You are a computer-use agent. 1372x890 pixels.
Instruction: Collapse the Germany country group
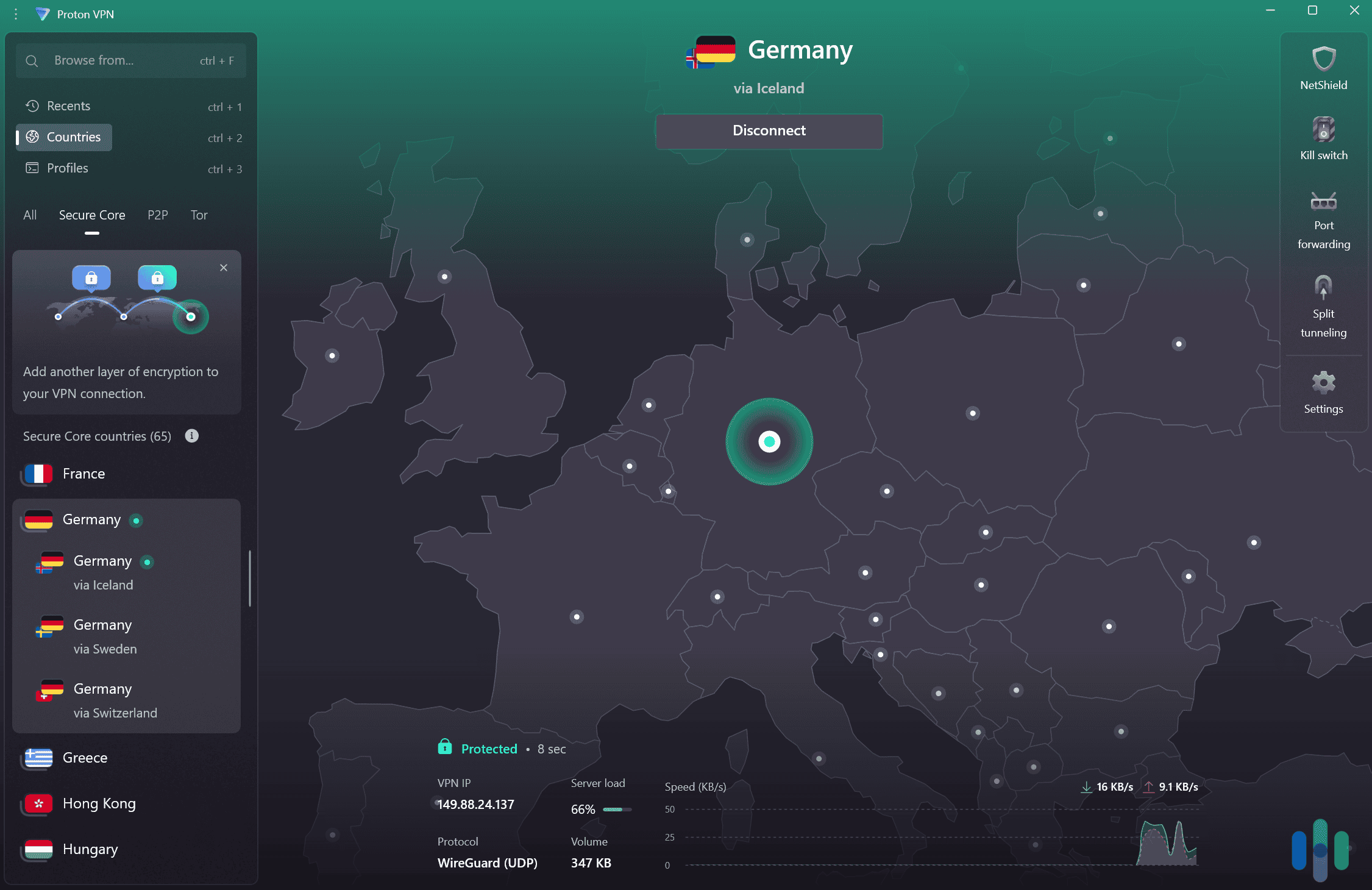[91, 520]
